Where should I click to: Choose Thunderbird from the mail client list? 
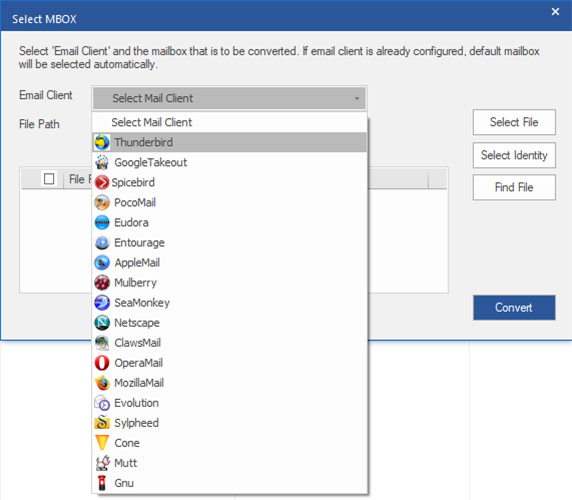pyautogui.click(x=229, y=142)
